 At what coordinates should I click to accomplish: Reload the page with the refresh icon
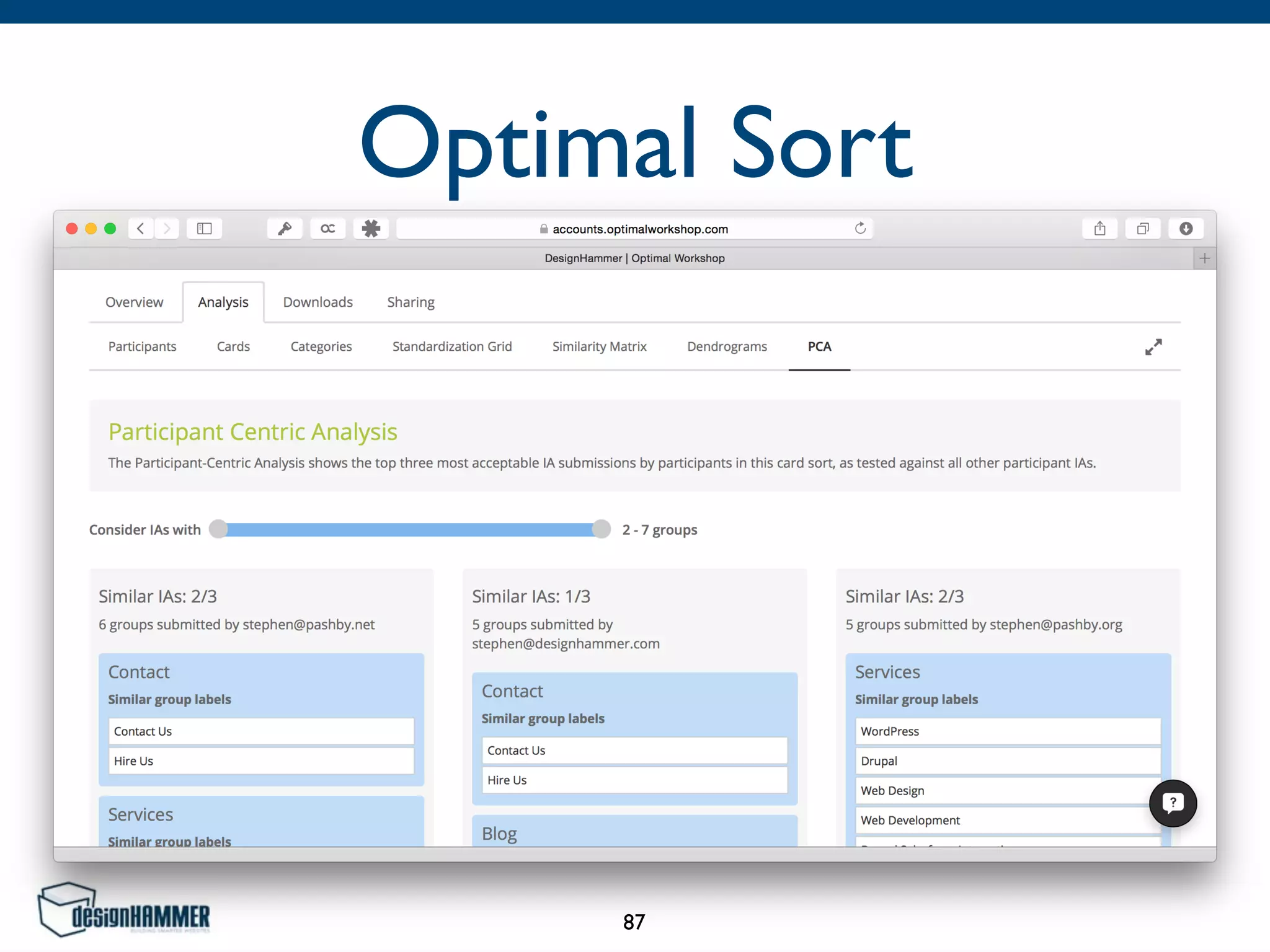[x=860, y=228]
